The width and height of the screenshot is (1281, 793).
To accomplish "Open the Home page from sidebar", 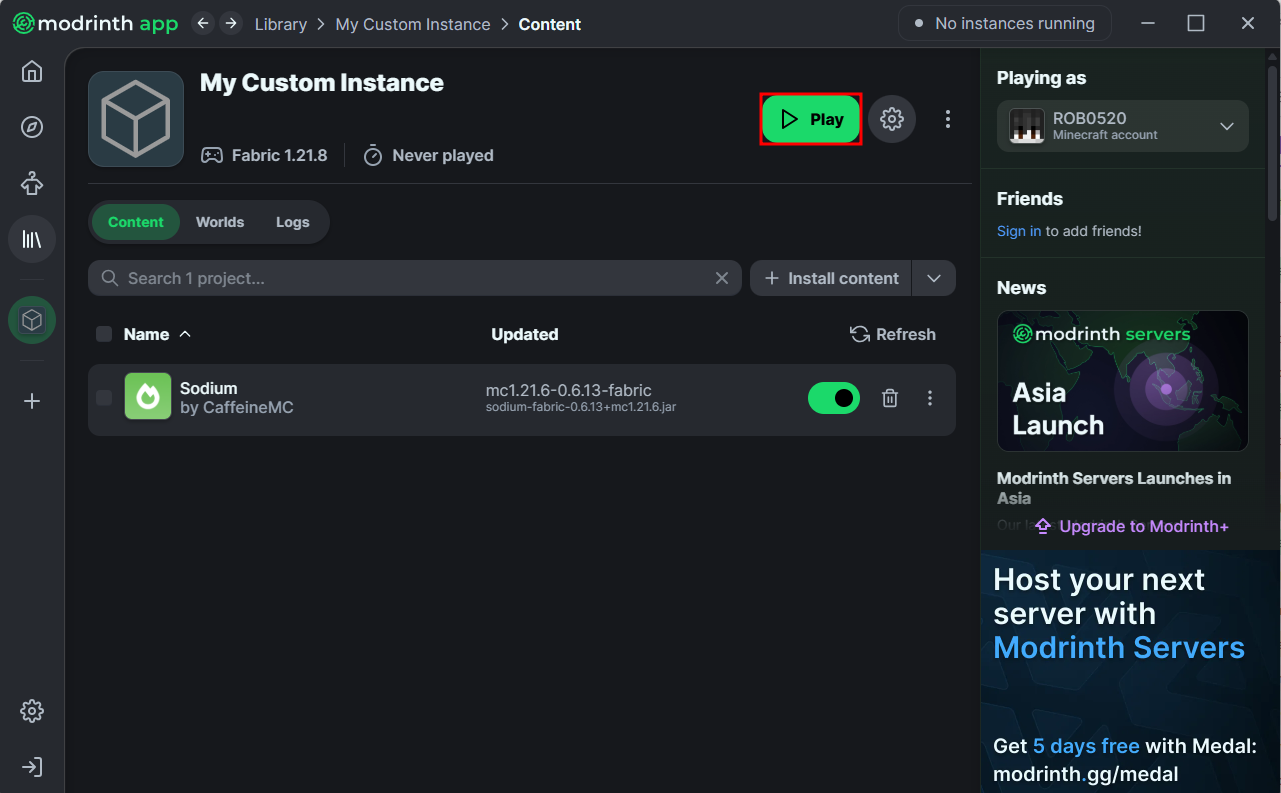I will tap(32, 71).
